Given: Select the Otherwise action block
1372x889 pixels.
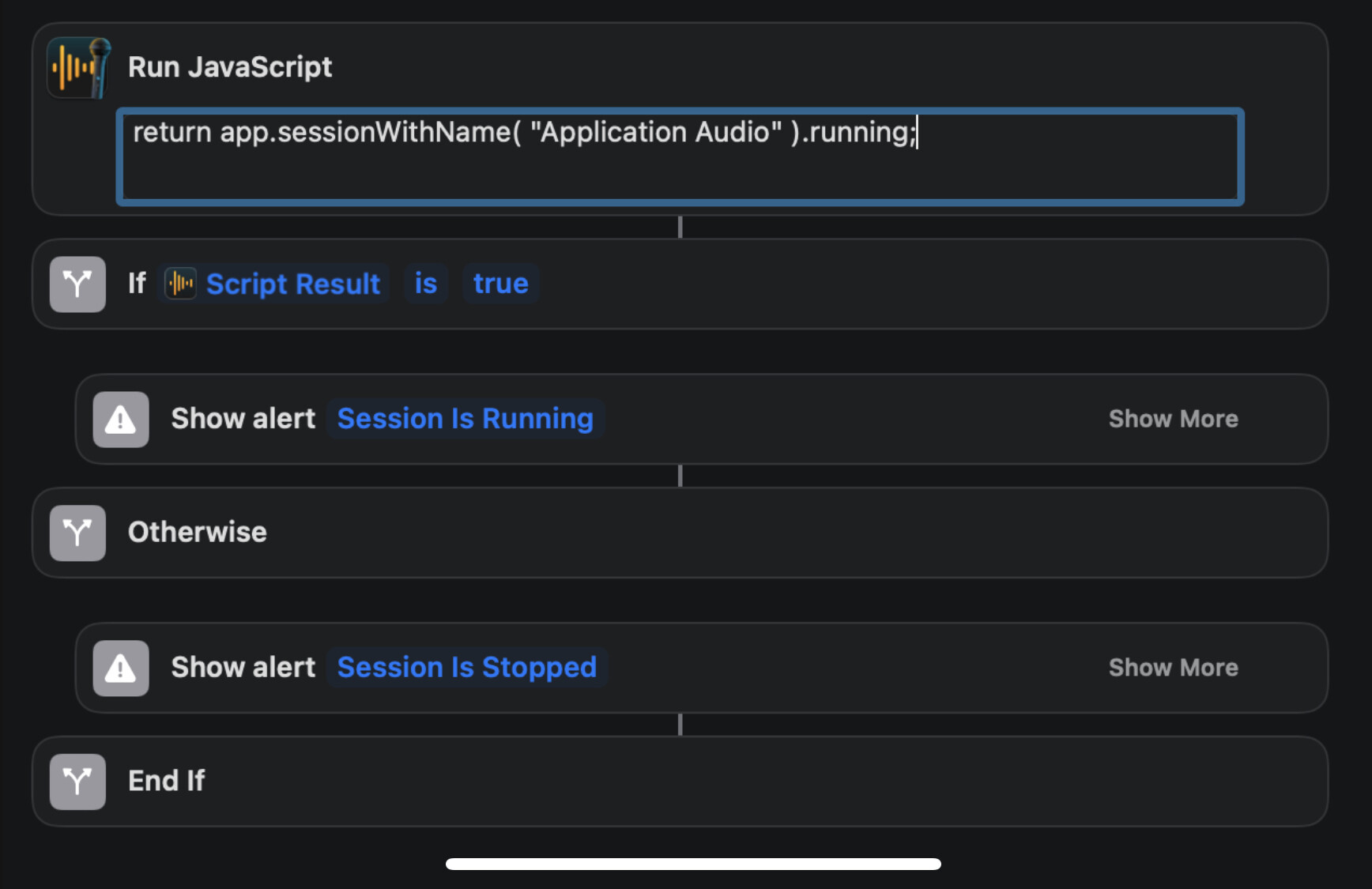Looking at the screenshot, I should [x=680, y=533].
